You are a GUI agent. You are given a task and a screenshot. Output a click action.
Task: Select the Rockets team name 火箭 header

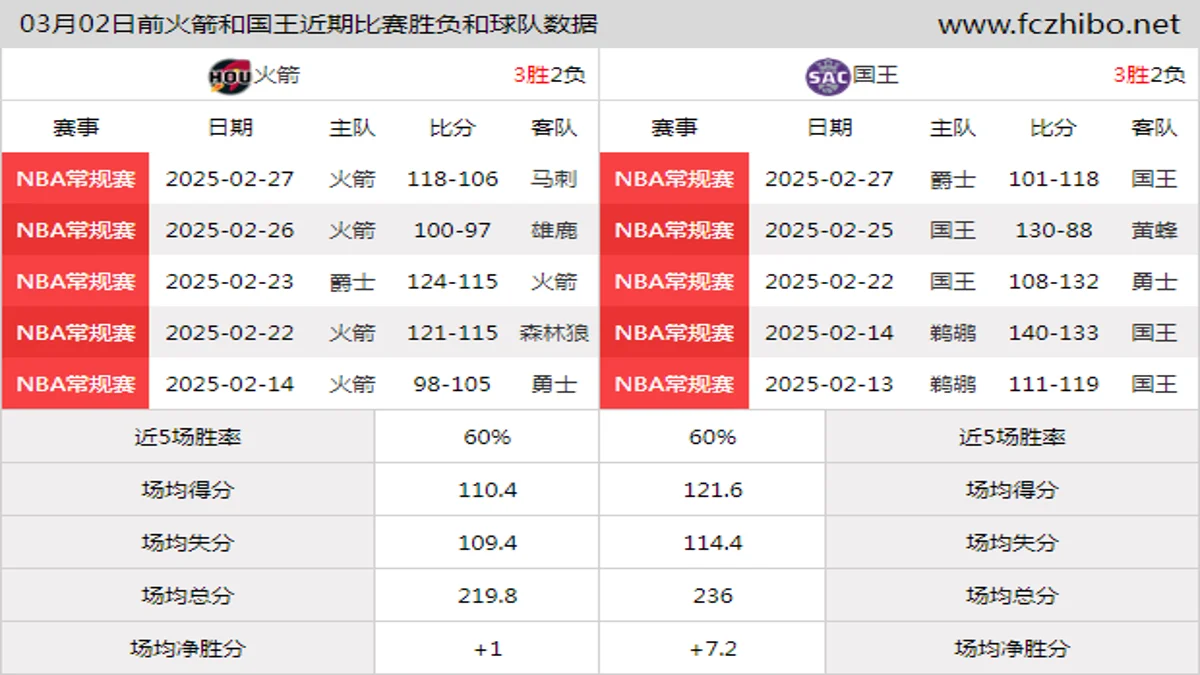coord(277,75)
